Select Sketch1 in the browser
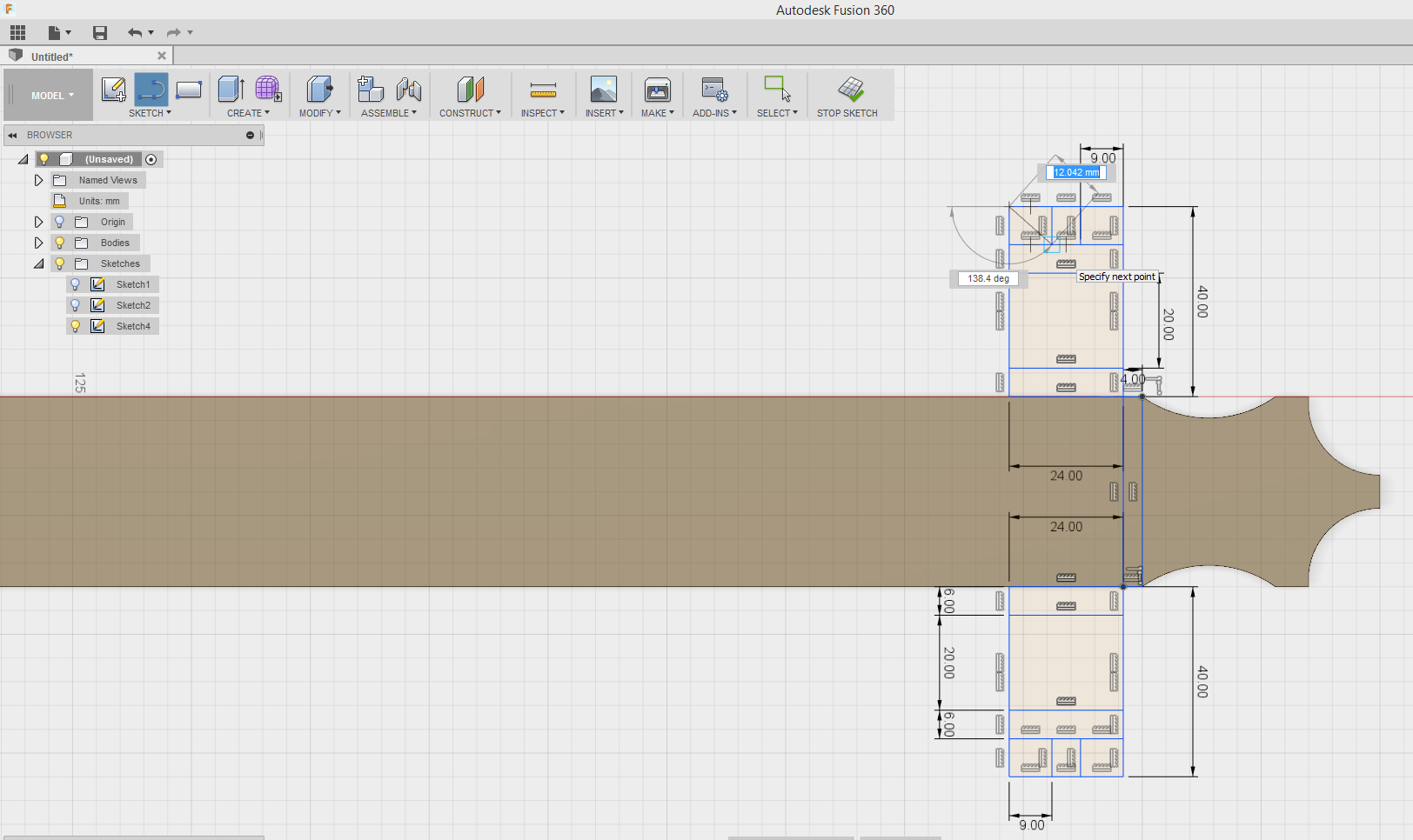This screenshot has width=1413, height=840. [x=133, y=284]
